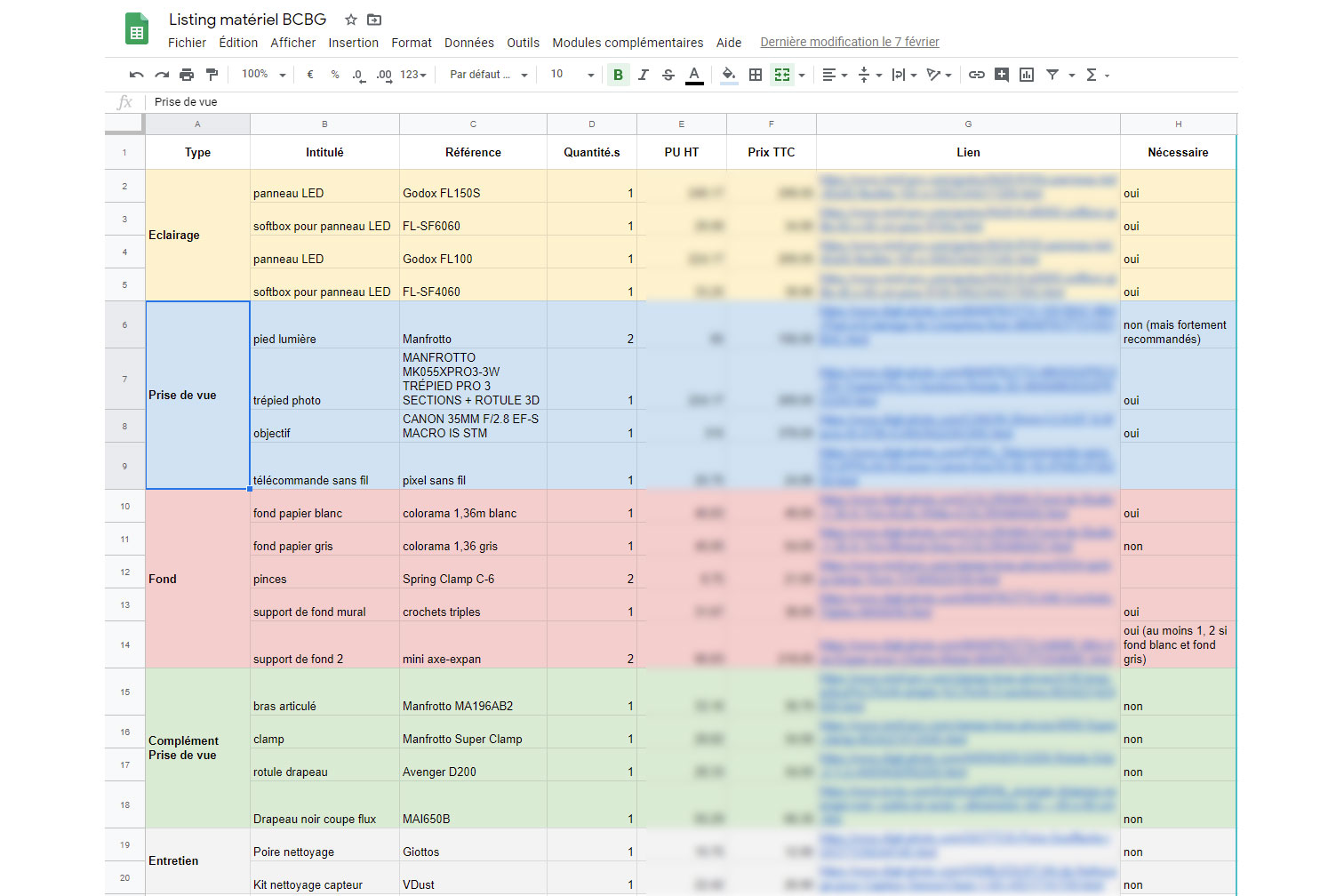This screenshot has width=1344, height=896.
Task: Select the Nécessaire header cell
Action: pyautogui.click(x=1178, y=152)
